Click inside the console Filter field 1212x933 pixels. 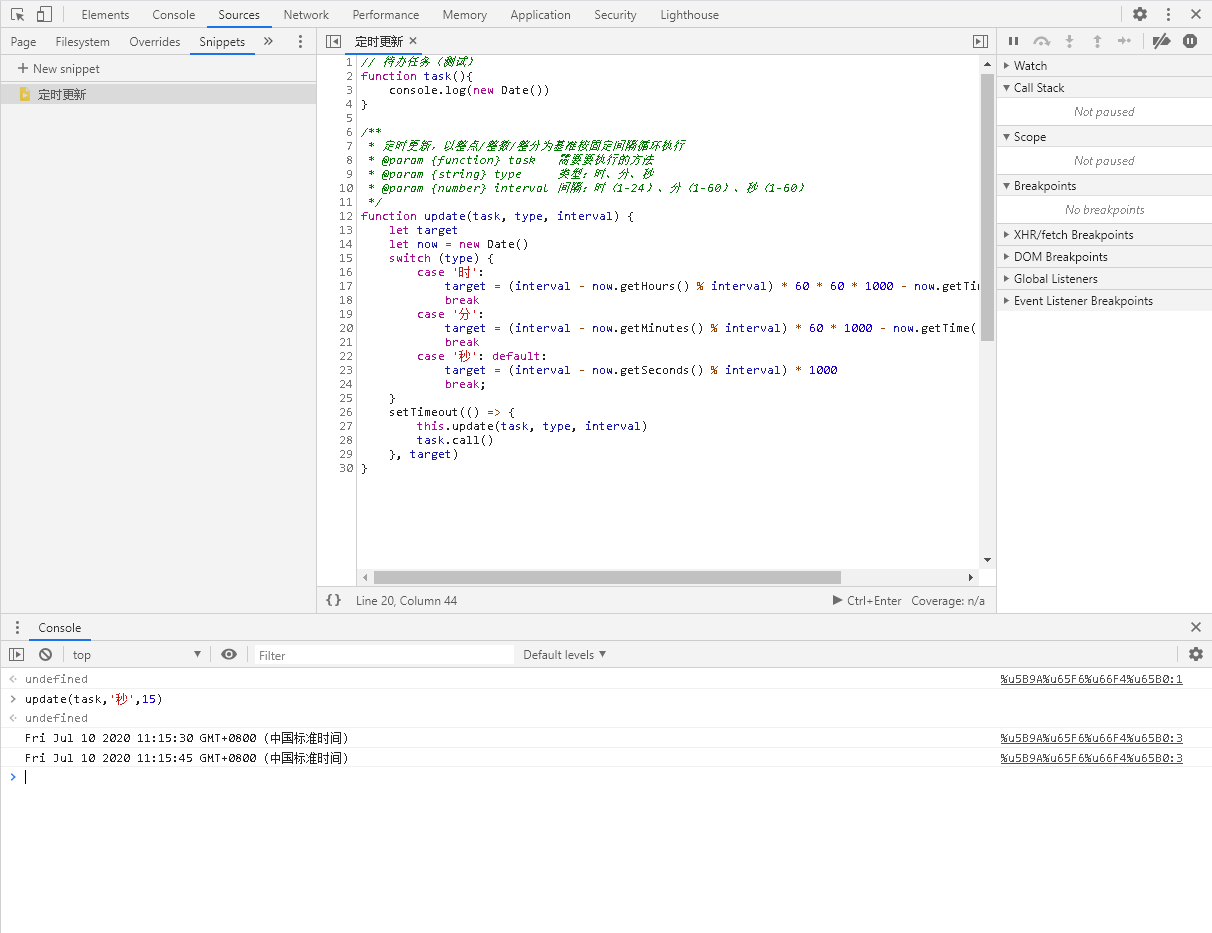click(380, 654)
